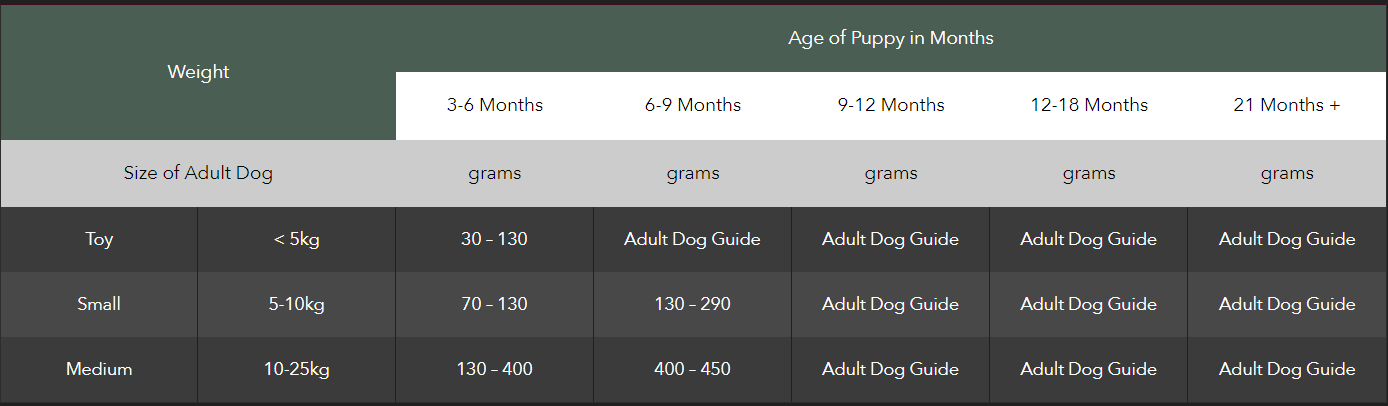Select the 9-12 Months column header
This screenshot has width=1388, height=406.
tap(891, 105)
